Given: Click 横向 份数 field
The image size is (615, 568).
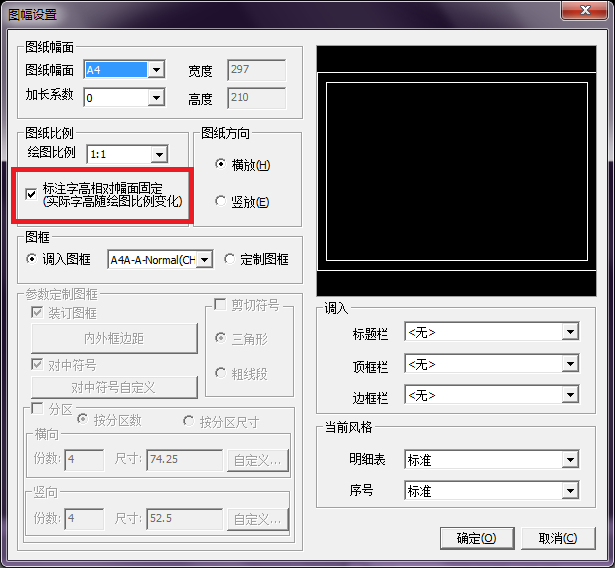Looking at the screenshot, I should pos(85,460).
